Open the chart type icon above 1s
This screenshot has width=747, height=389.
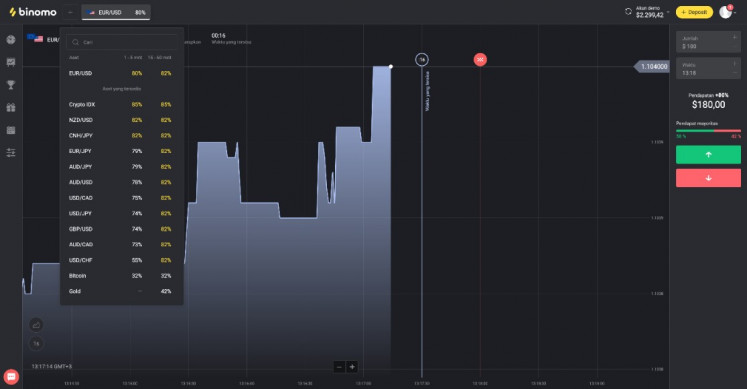(36, 325)
